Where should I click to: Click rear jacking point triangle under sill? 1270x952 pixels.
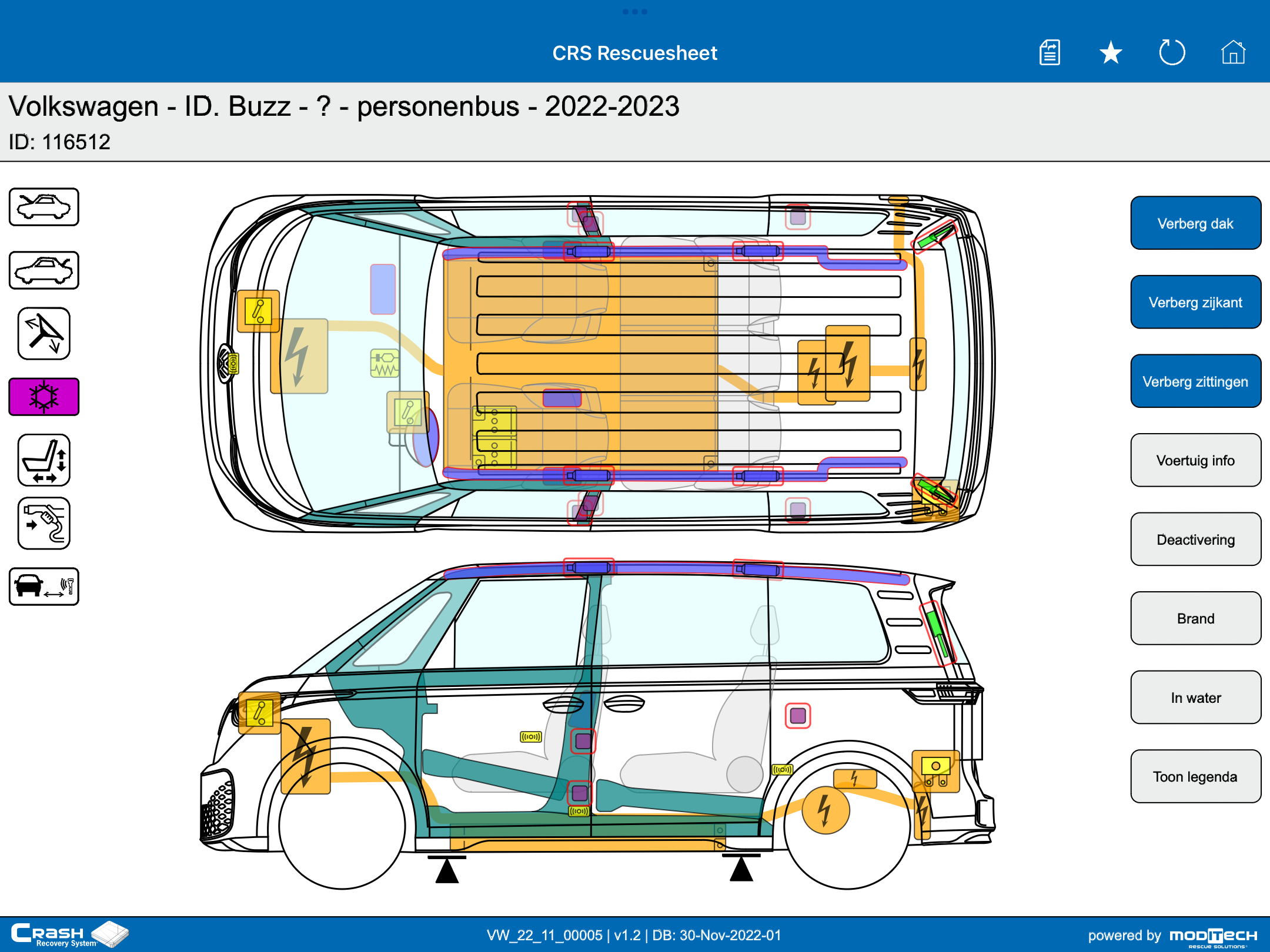tap(741, 868)
